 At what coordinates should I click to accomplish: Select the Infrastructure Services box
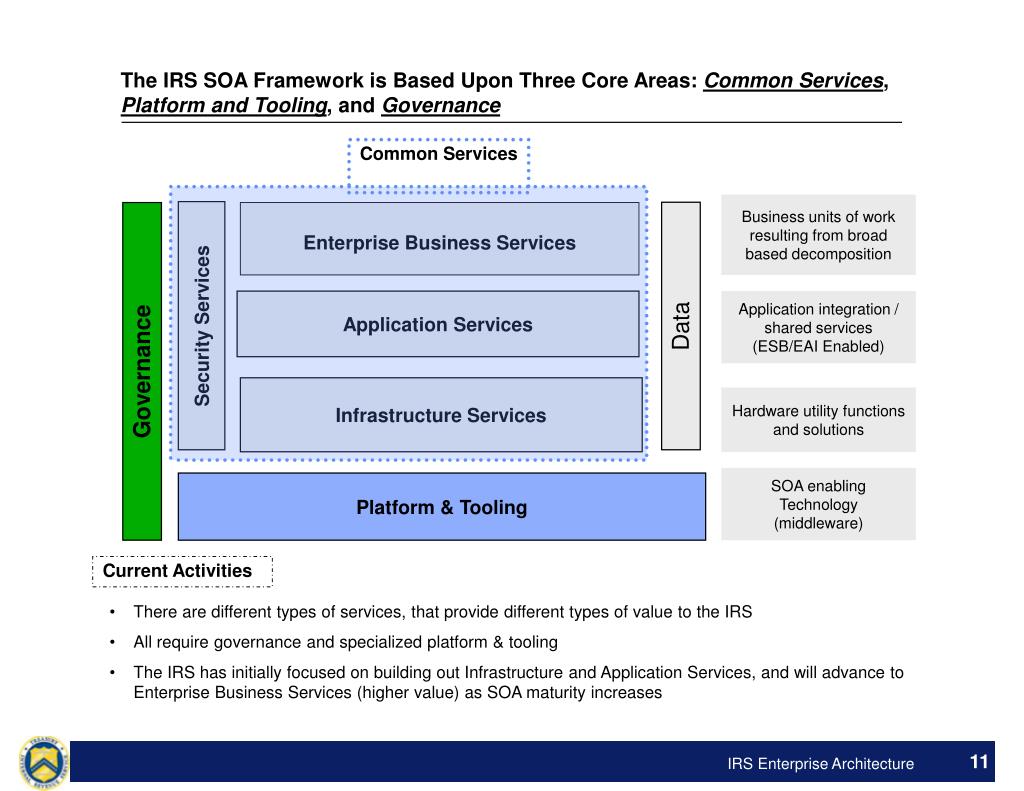tap(441, 414)
